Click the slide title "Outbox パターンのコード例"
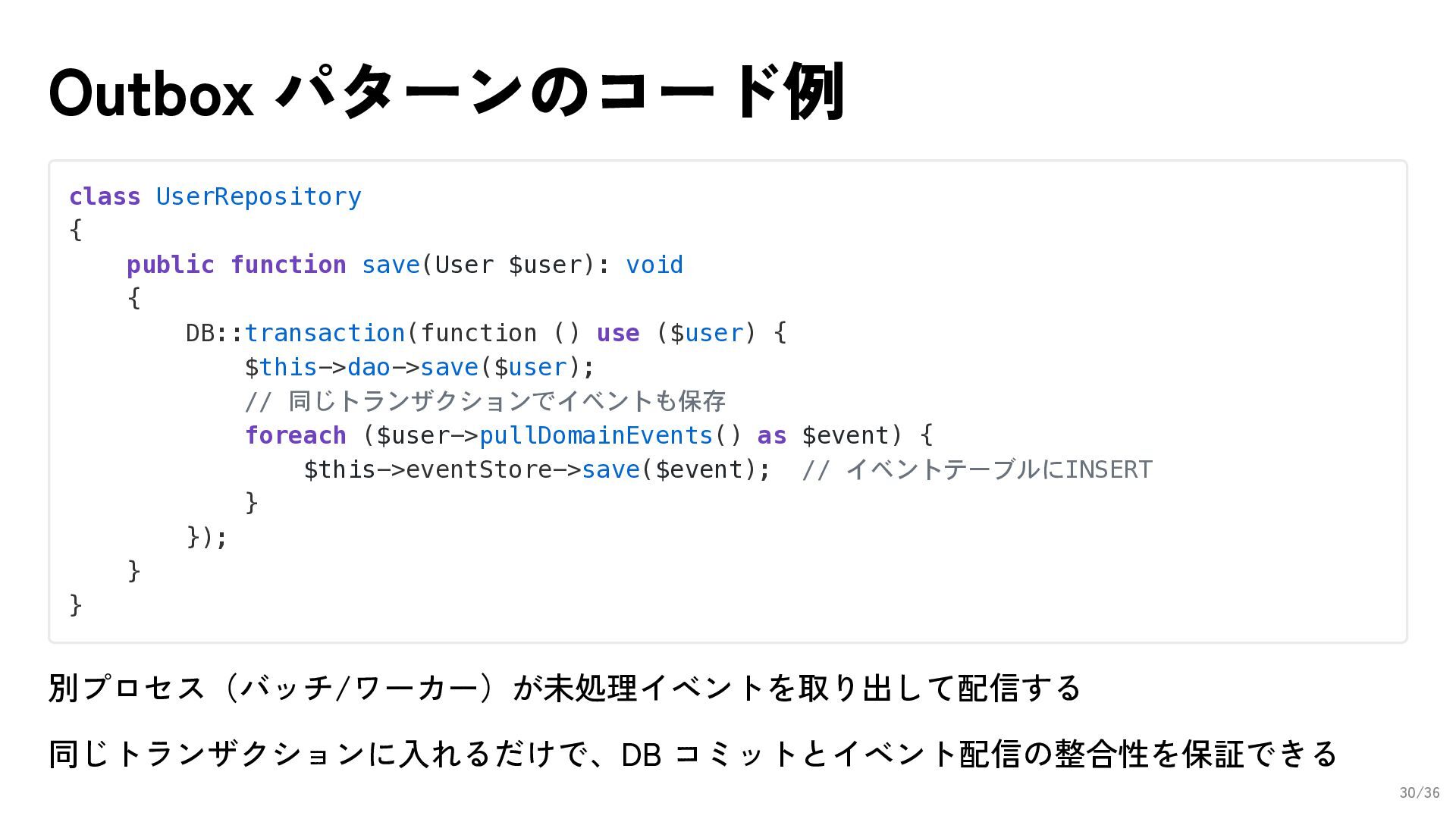 coord(447,93)
